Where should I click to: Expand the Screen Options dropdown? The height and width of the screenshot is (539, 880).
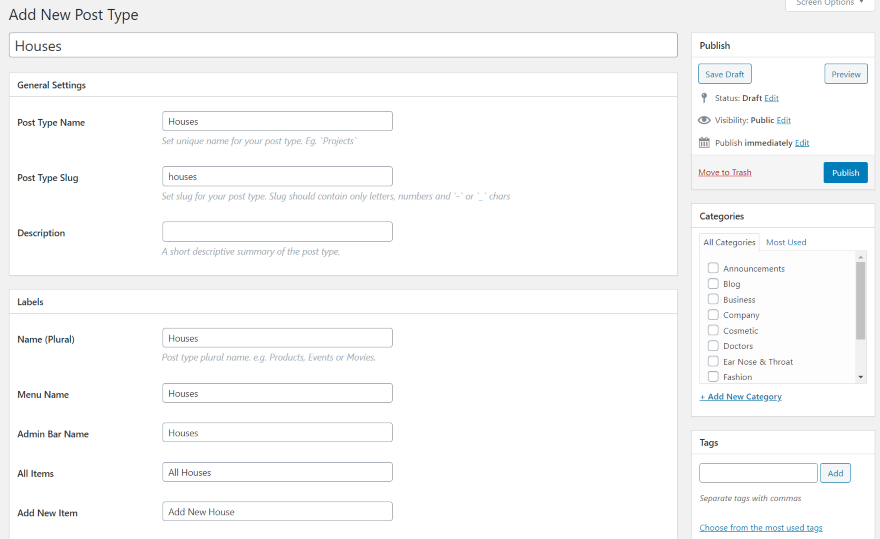(829, 4)
